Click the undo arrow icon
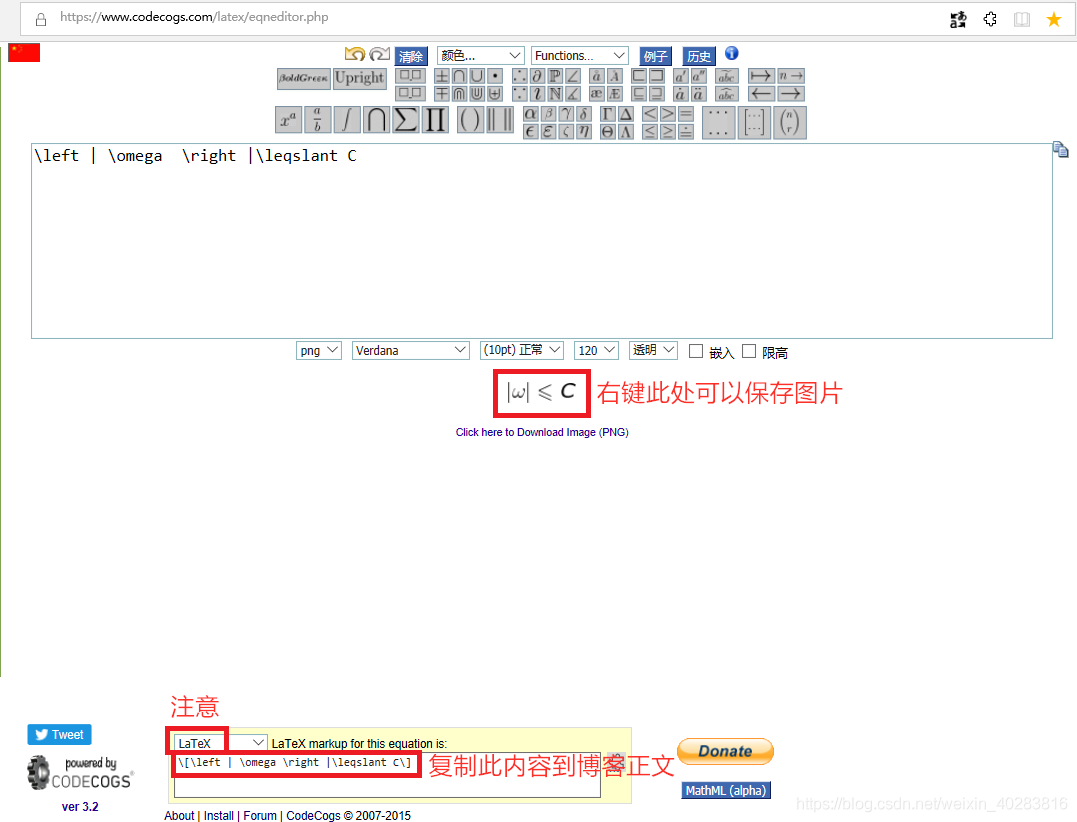This screenshot has height=822, width=1077. point(355,54)
